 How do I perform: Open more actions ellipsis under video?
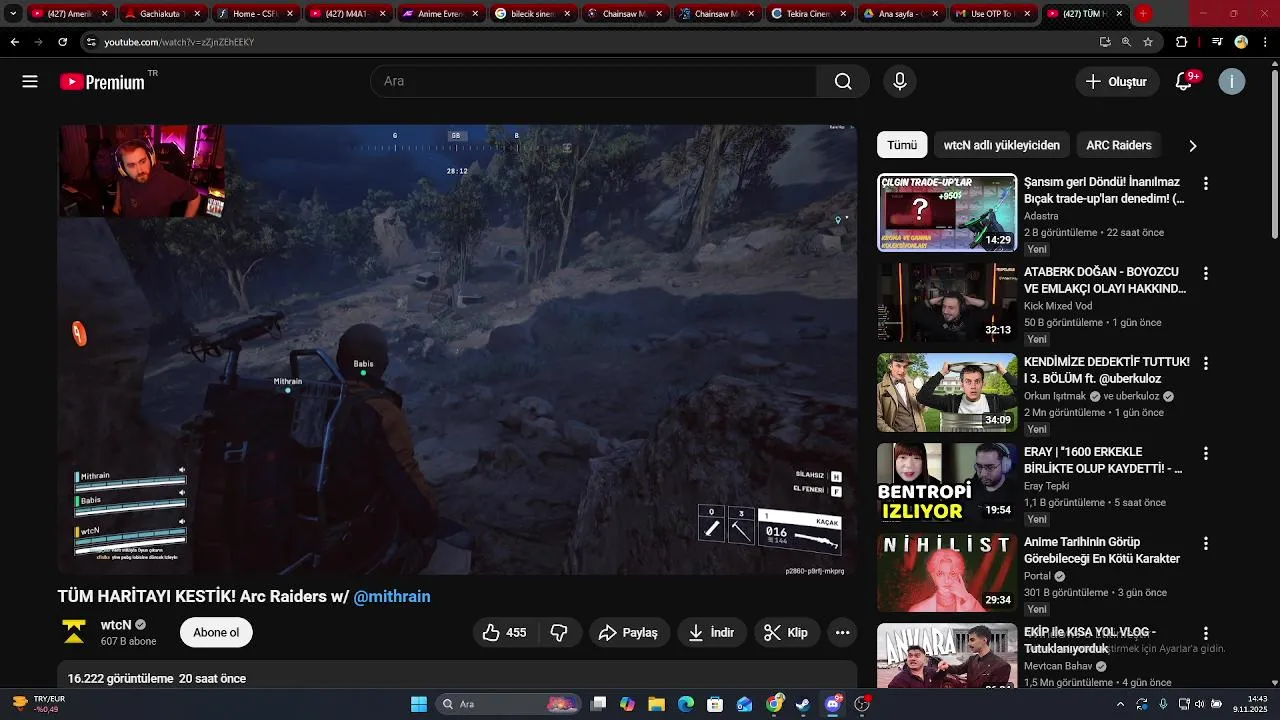click(843, 633)
